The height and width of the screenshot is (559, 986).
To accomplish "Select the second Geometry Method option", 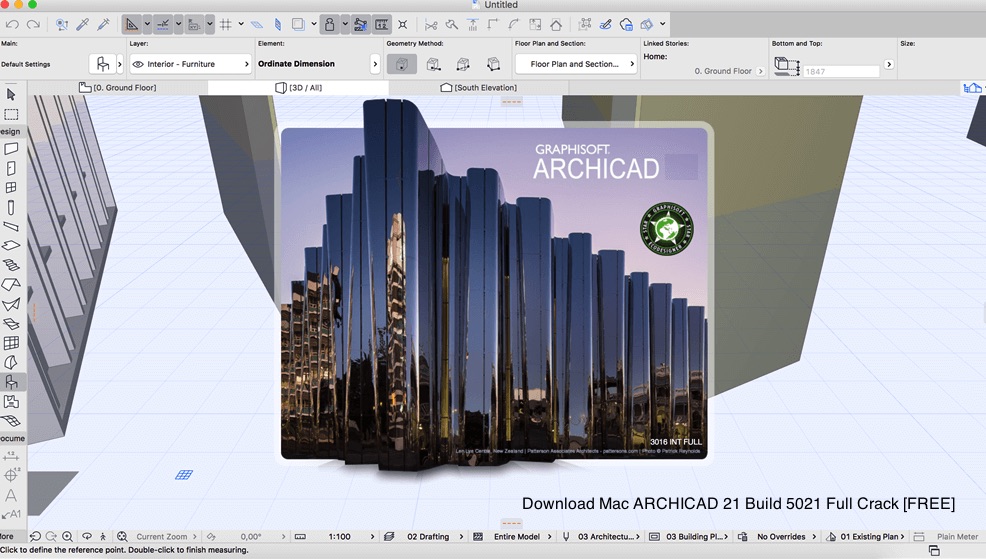I will tap(433, 64).
